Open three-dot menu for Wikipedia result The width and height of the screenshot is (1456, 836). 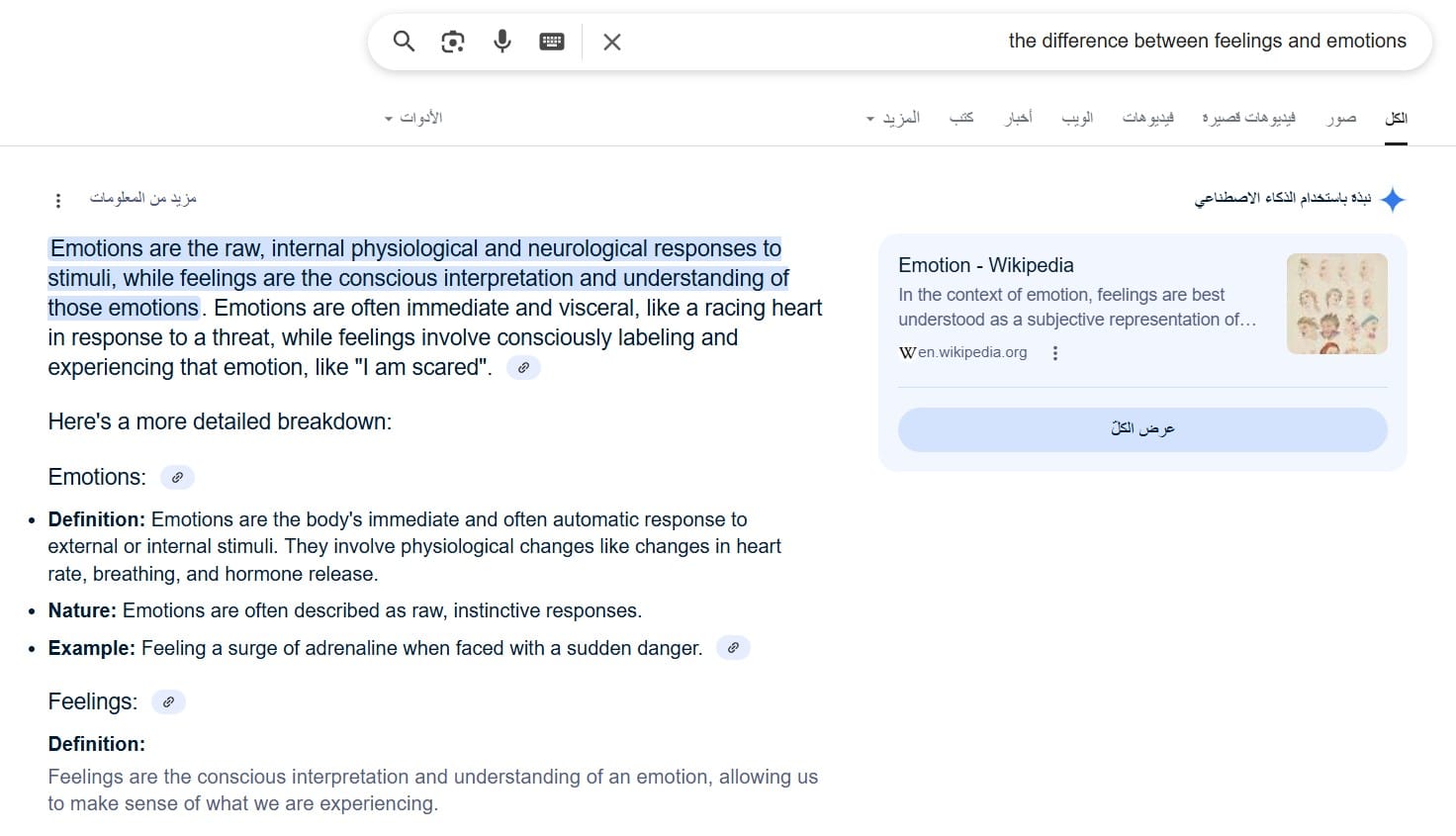pyautogui.click(x=1055, y=353)
